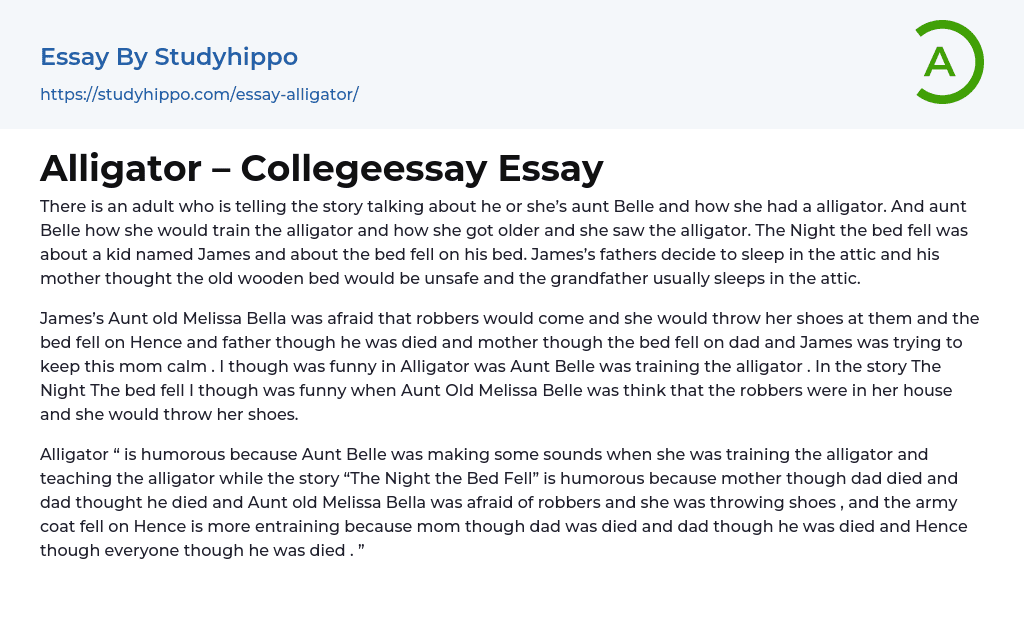The width and height of the screenshot is (1024, 619).
Task: Open the studyhippo.com essay-alligator link
Action: pyautogui.click(x=199, y=95)
